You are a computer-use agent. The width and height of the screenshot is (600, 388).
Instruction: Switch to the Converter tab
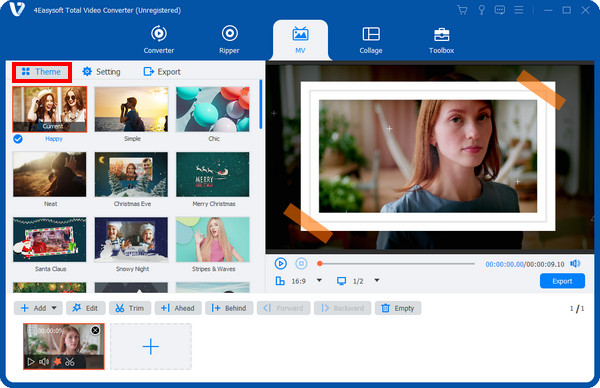pyautogui.click(x=159, y=39)
